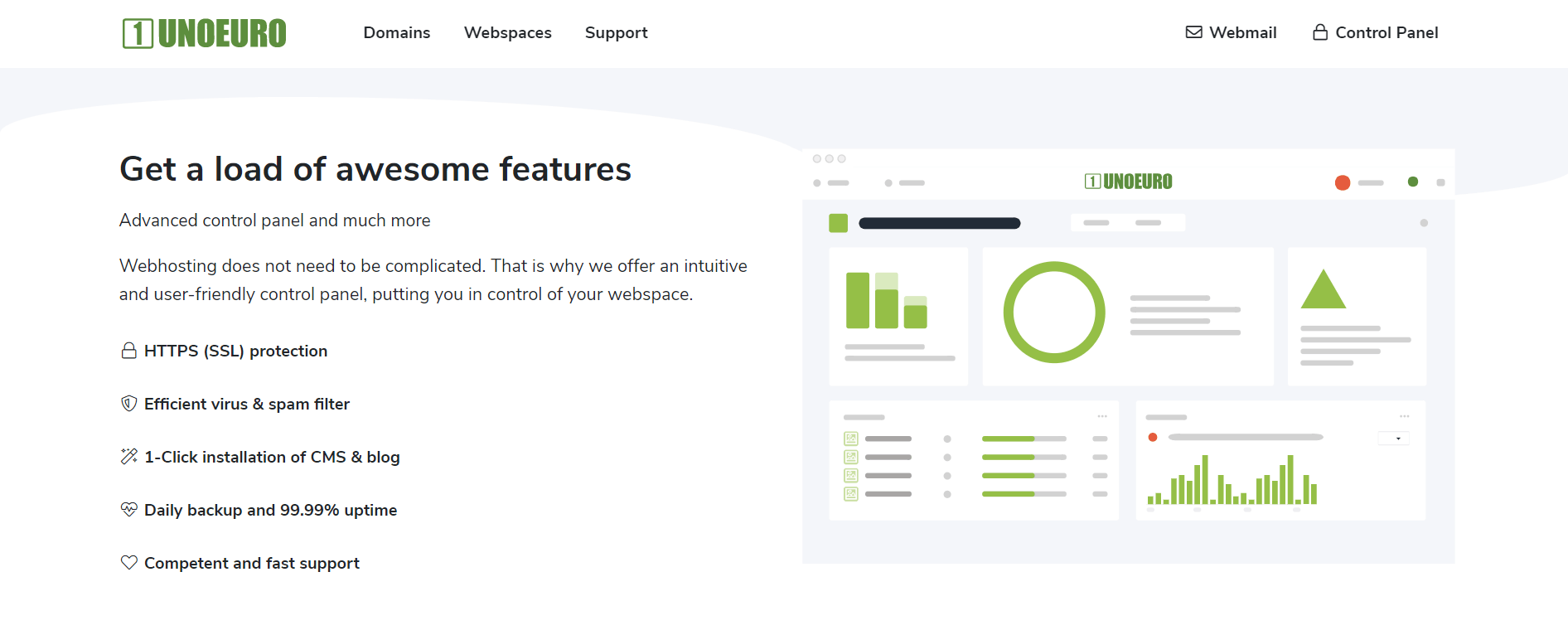
Task: Click the green triangle in illustration
Action: tap(1324, 289)
